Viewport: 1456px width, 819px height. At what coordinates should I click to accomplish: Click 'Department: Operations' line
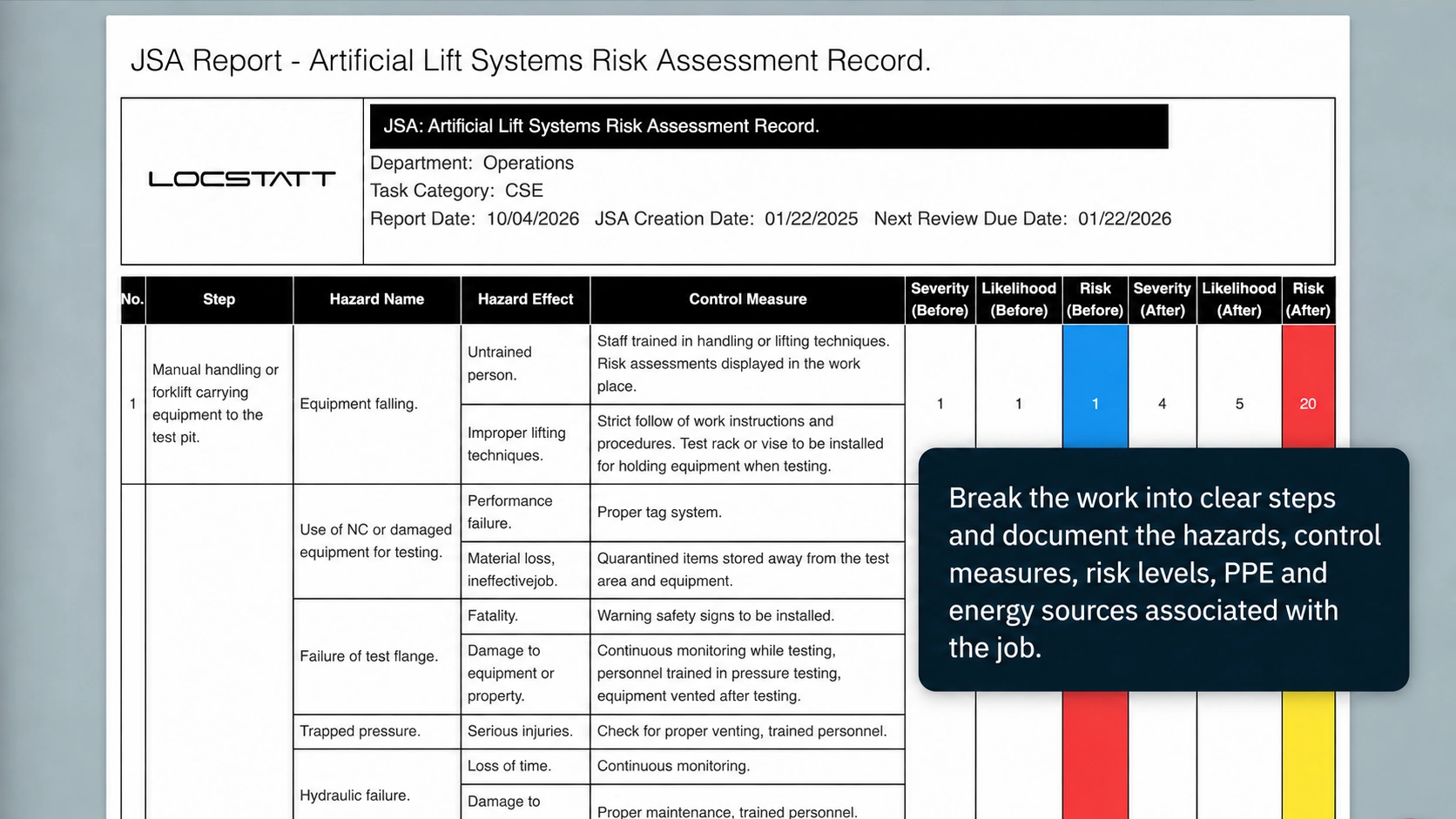point(472,163)
